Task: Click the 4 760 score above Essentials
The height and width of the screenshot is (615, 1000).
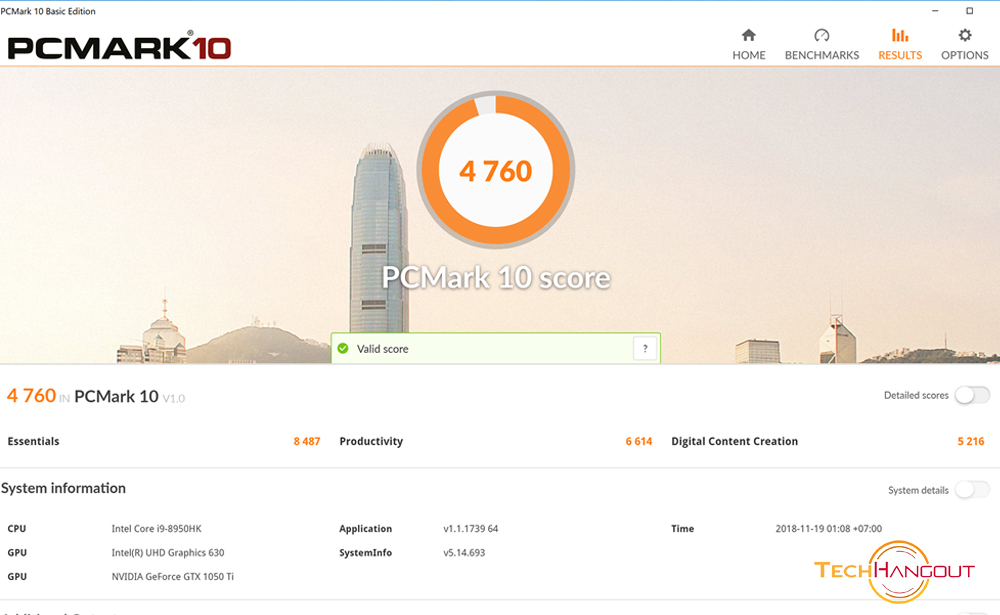Action: pos(31,396)
